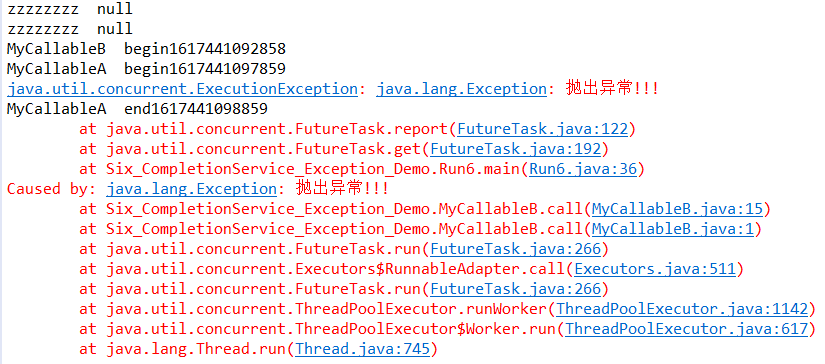The height and width of the screenshot is (364, 825).
Task: Go to Run6.java:36 in main
Action: [x=583, y=169]
